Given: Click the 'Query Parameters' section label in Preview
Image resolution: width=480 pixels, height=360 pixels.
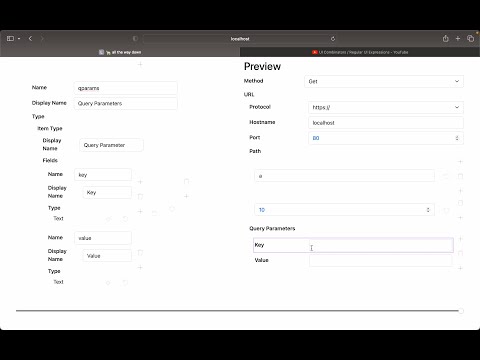Looking at the screenshot, I should 272,228.
